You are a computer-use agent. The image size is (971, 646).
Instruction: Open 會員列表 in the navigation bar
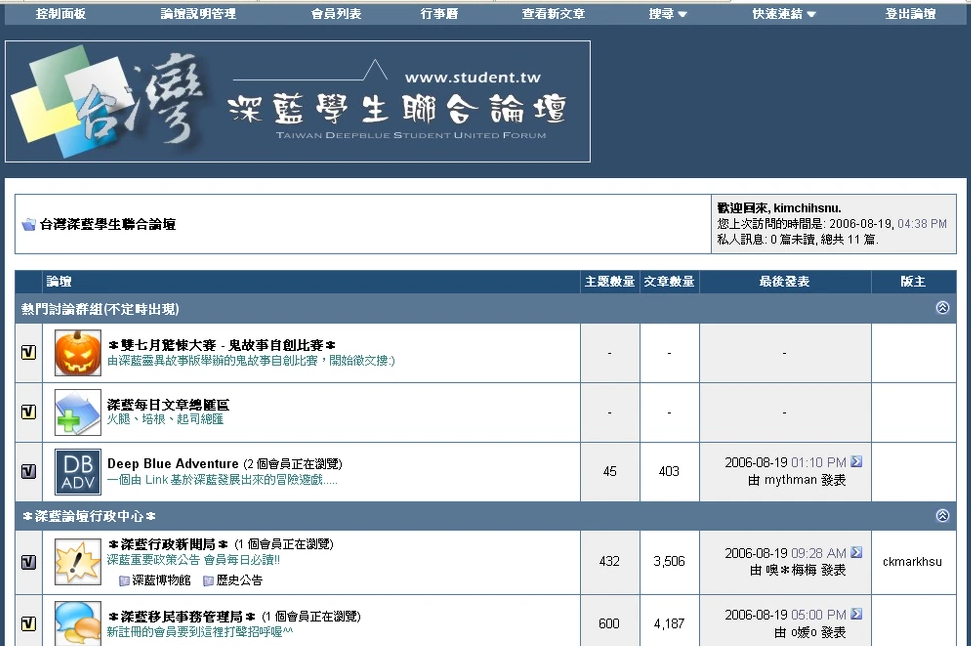[336, 14]
